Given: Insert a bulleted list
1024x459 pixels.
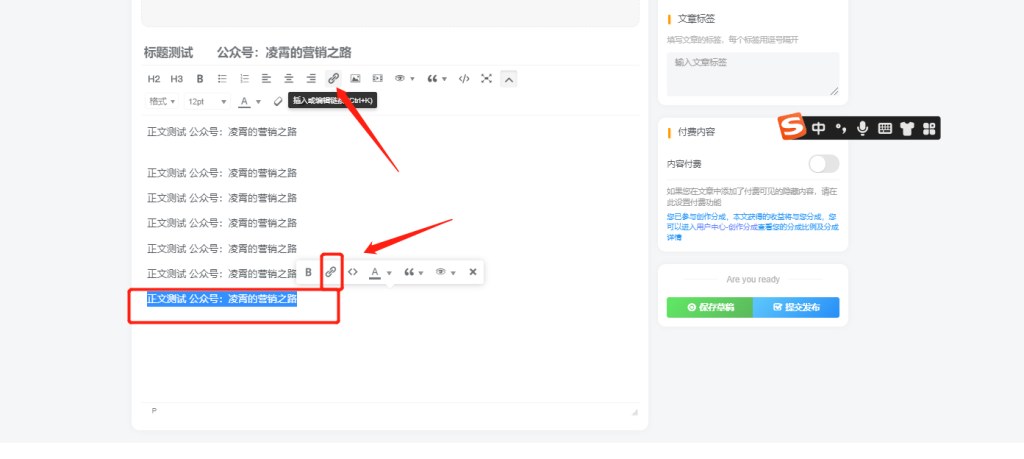Looking at the screenshot, I should click(x=222, y=79).
